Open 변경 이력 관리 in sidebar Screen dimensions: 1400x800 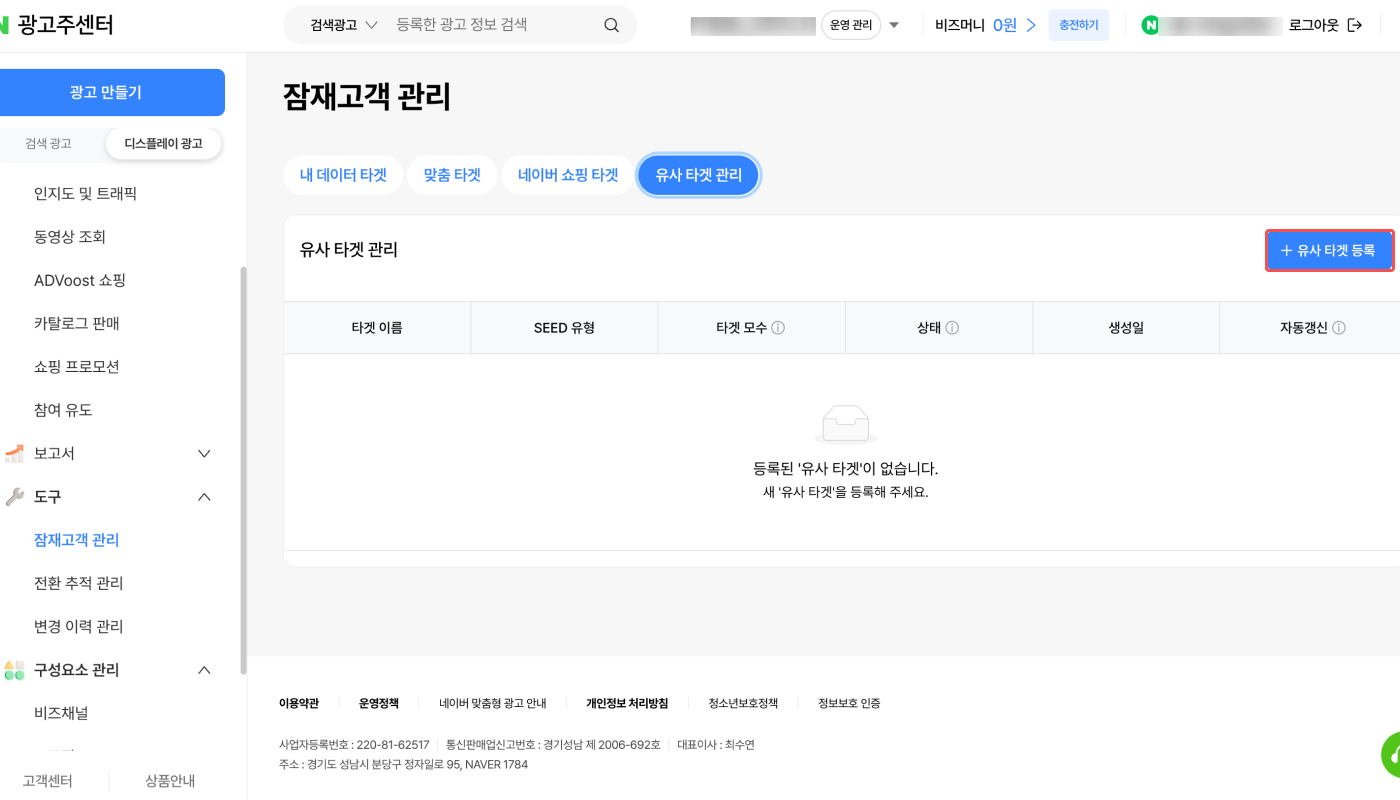point(79,627)
